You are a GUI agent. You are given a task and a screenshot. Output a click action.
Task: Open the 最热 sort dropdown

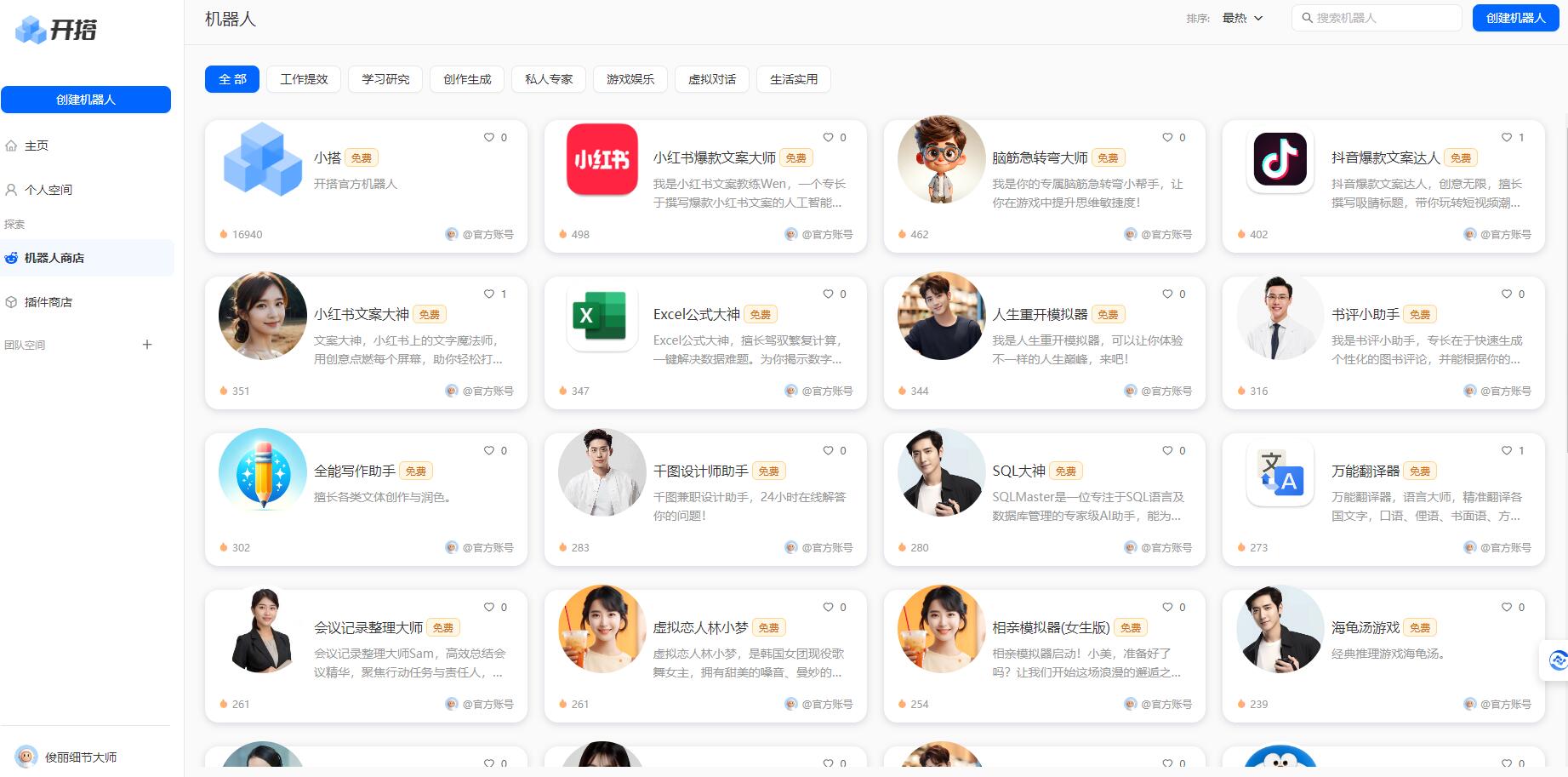coord(1242,18)
